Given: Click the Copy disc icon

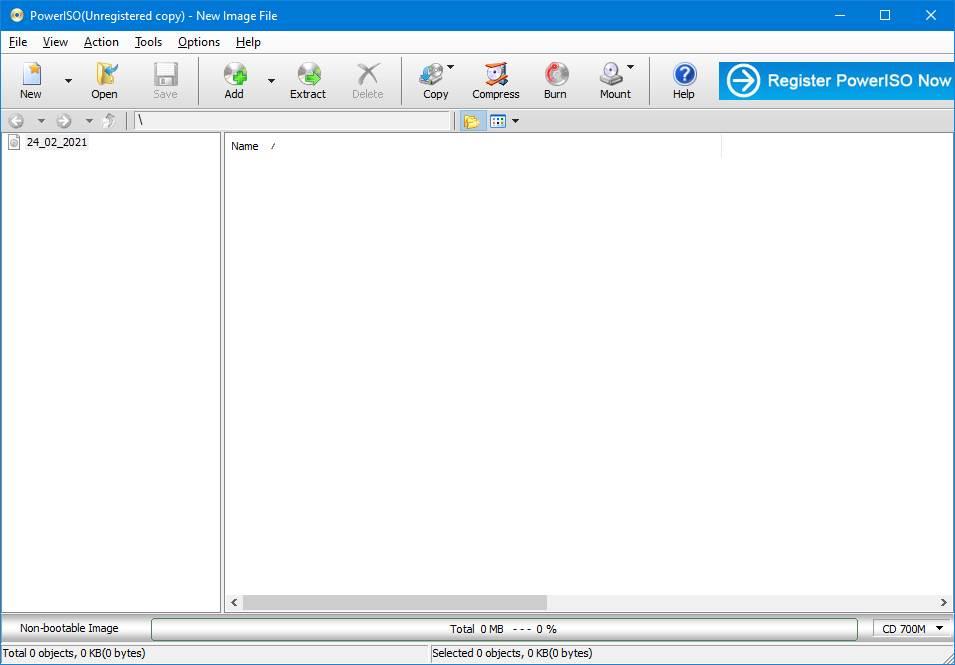Looking at the screenshot, I should pyautogui.click(x=432, y=74).
